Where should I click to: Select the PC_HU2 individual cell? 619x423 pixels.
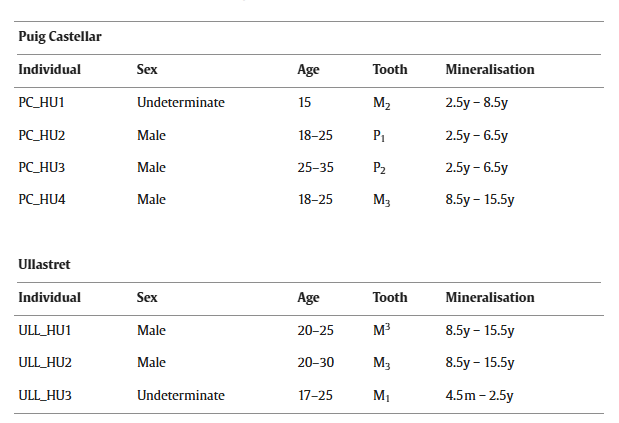(41, 135)
